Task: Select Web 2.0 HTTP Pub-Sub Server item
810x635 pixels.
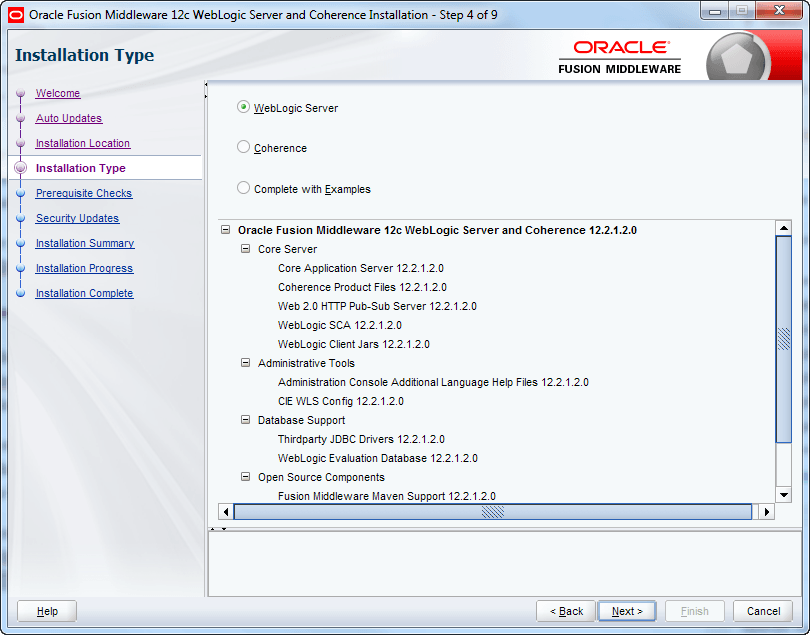Action: coord(377,306)
